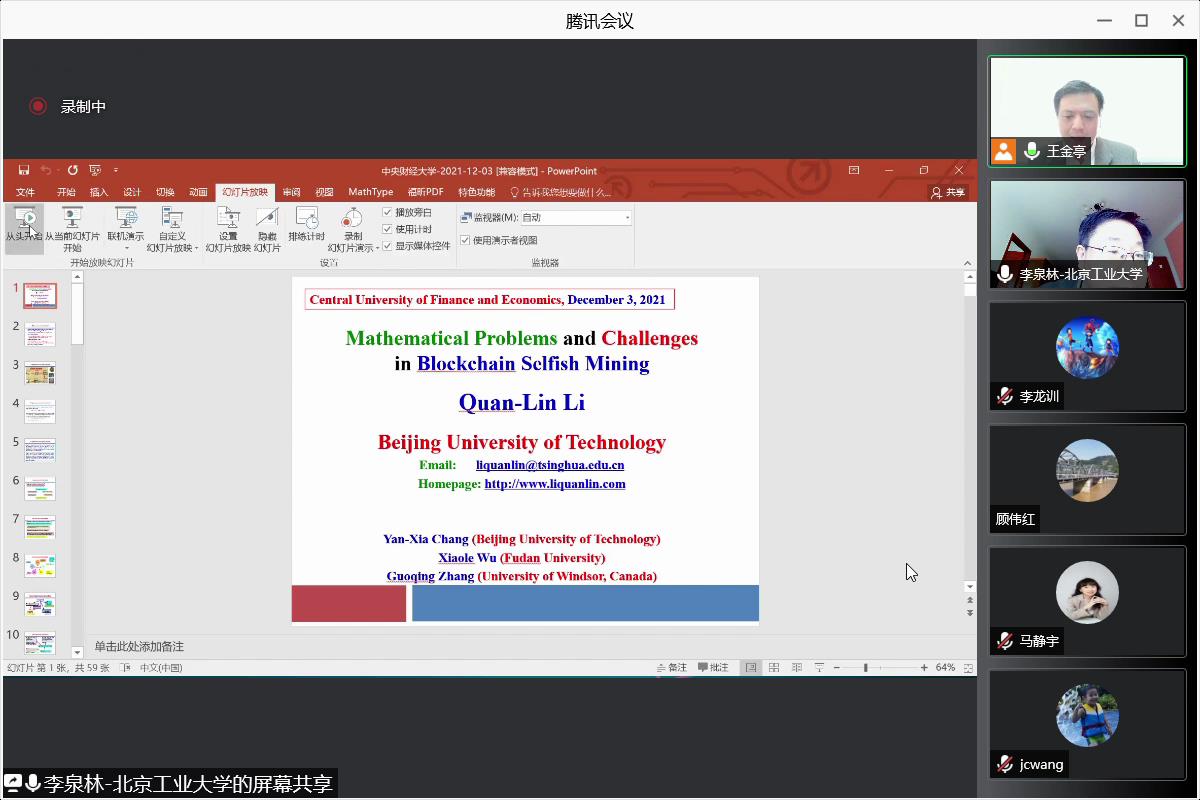Switch to the MathType ribbon tab

370,192
